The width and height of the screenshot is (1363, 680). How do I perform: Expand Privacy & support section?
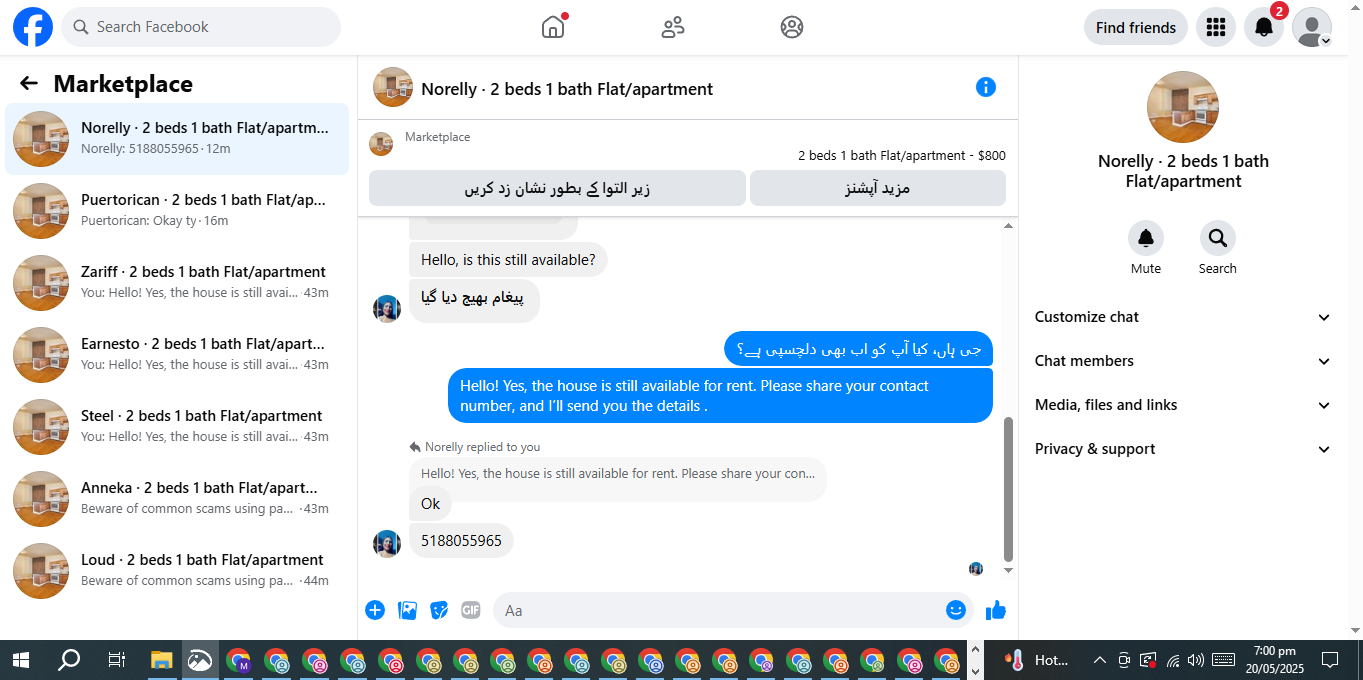tap(1183, 449)
